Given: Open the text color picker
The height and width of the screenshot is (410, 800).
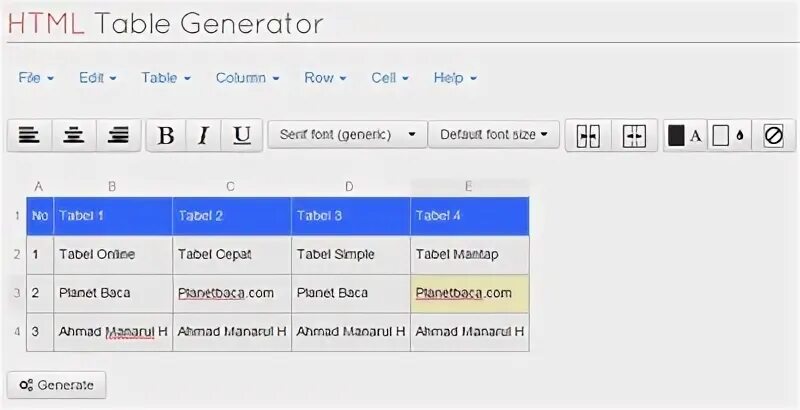Looking at the screenshot, I should point(685,136).
